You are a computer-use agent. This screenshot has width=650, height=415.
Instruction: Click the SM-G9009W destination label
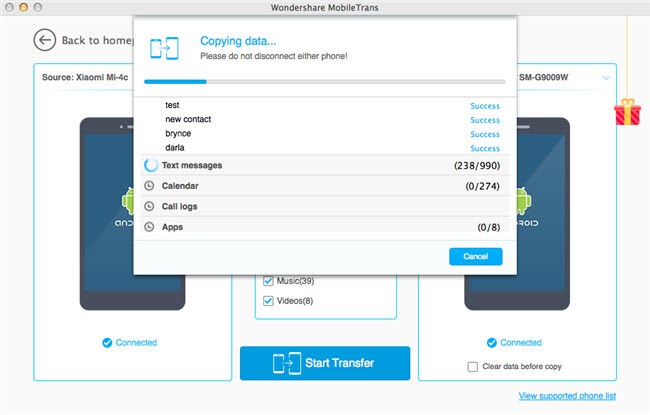(x=543, y=77)
